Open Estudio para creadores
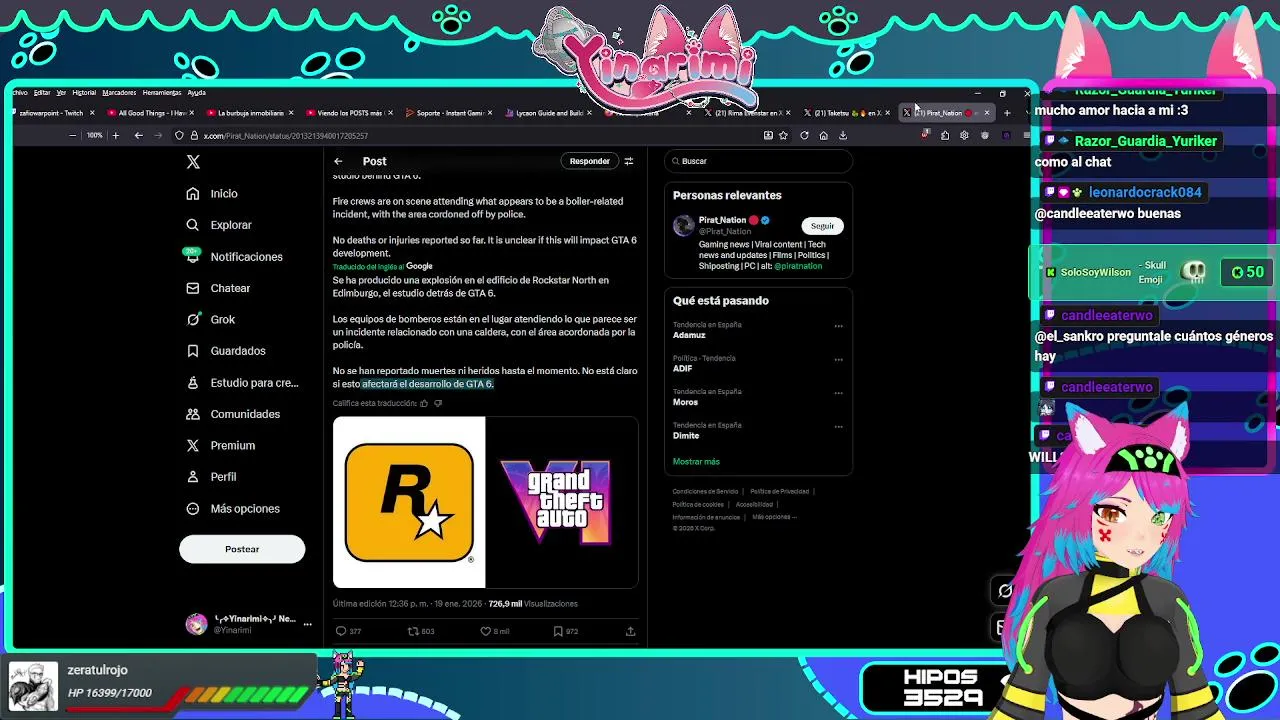The image size is (1280, 720). click(x=243, y=382)
